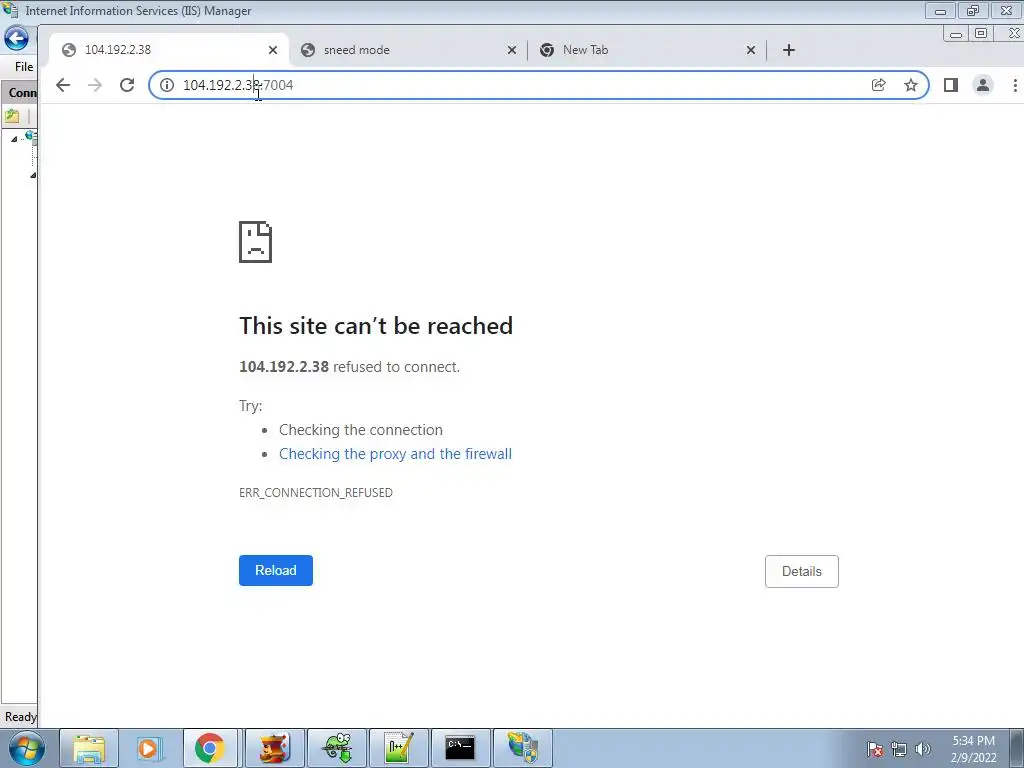Viewport: 1024px width, 768px height.
Task: Open the Chrome profile avatar menu
Action: (x=982, y=85)
